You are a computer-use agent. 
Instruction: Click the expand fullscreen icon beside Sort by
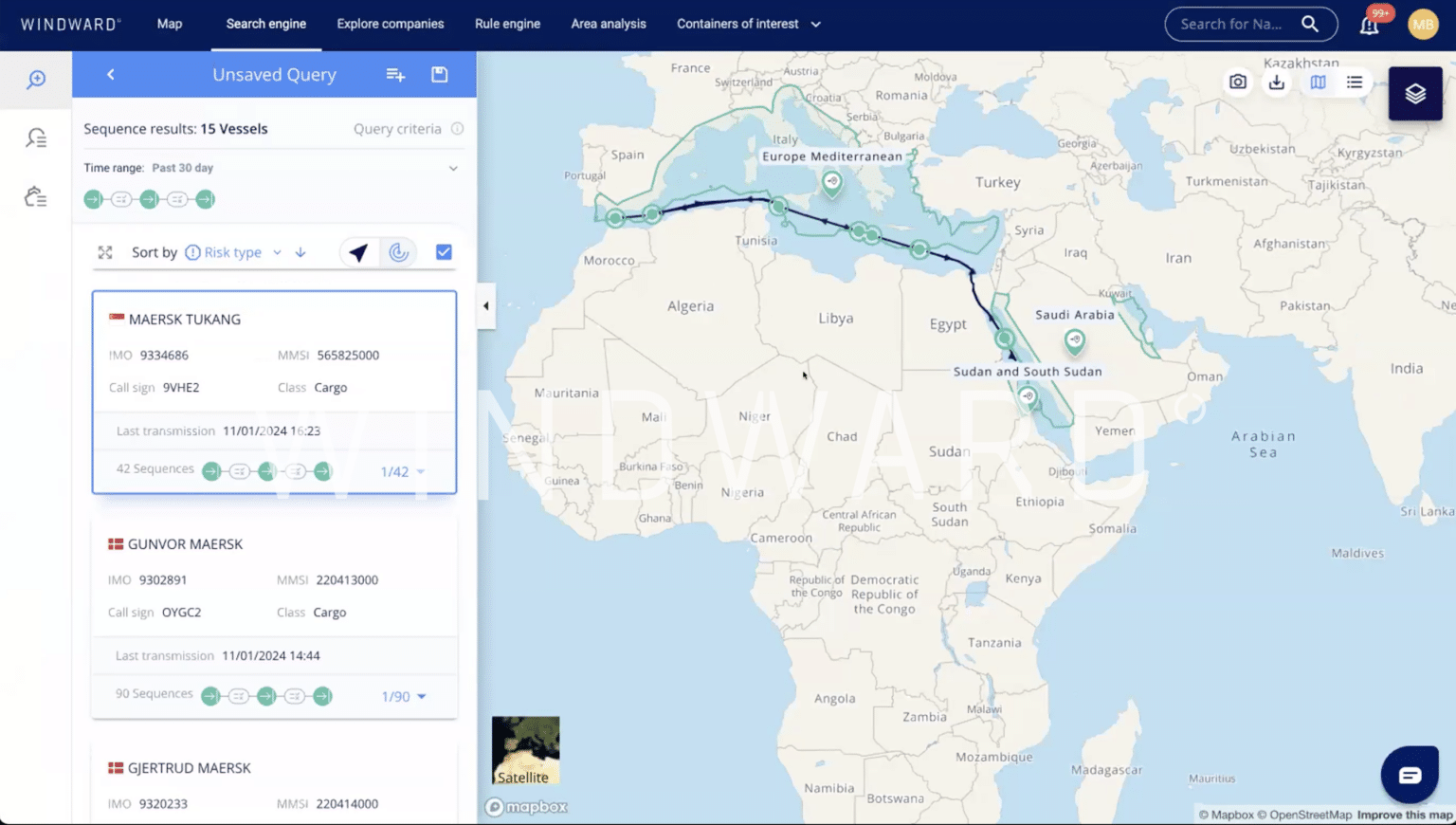[x=105, y=252]
